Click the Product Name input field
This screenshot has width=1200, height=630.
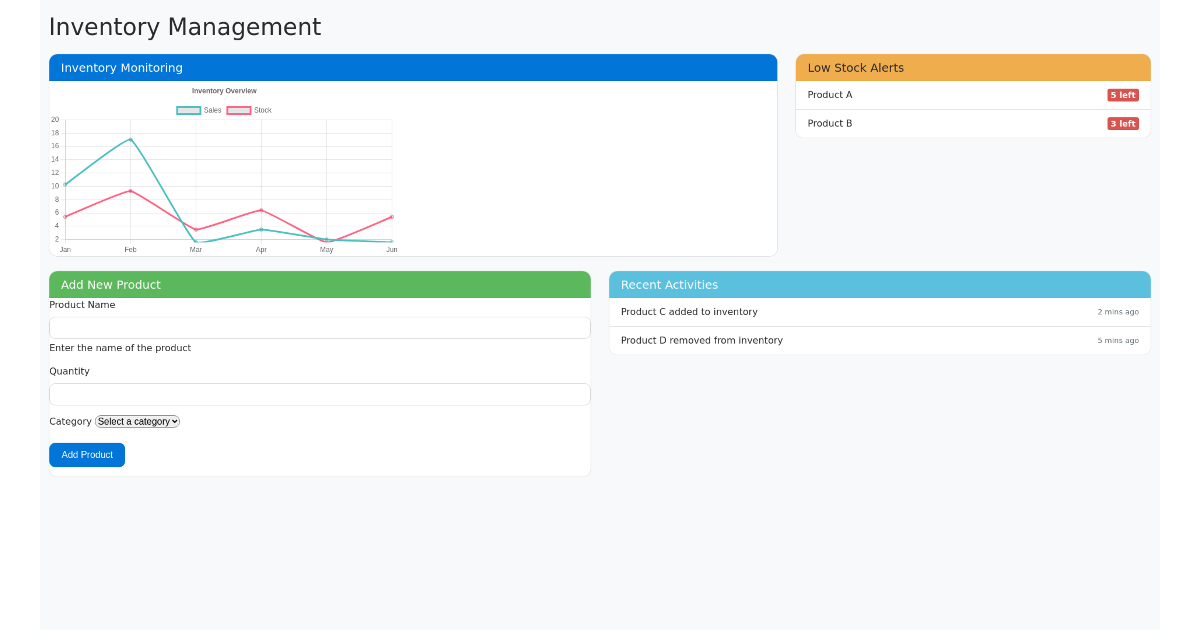[x=319, y=327]
